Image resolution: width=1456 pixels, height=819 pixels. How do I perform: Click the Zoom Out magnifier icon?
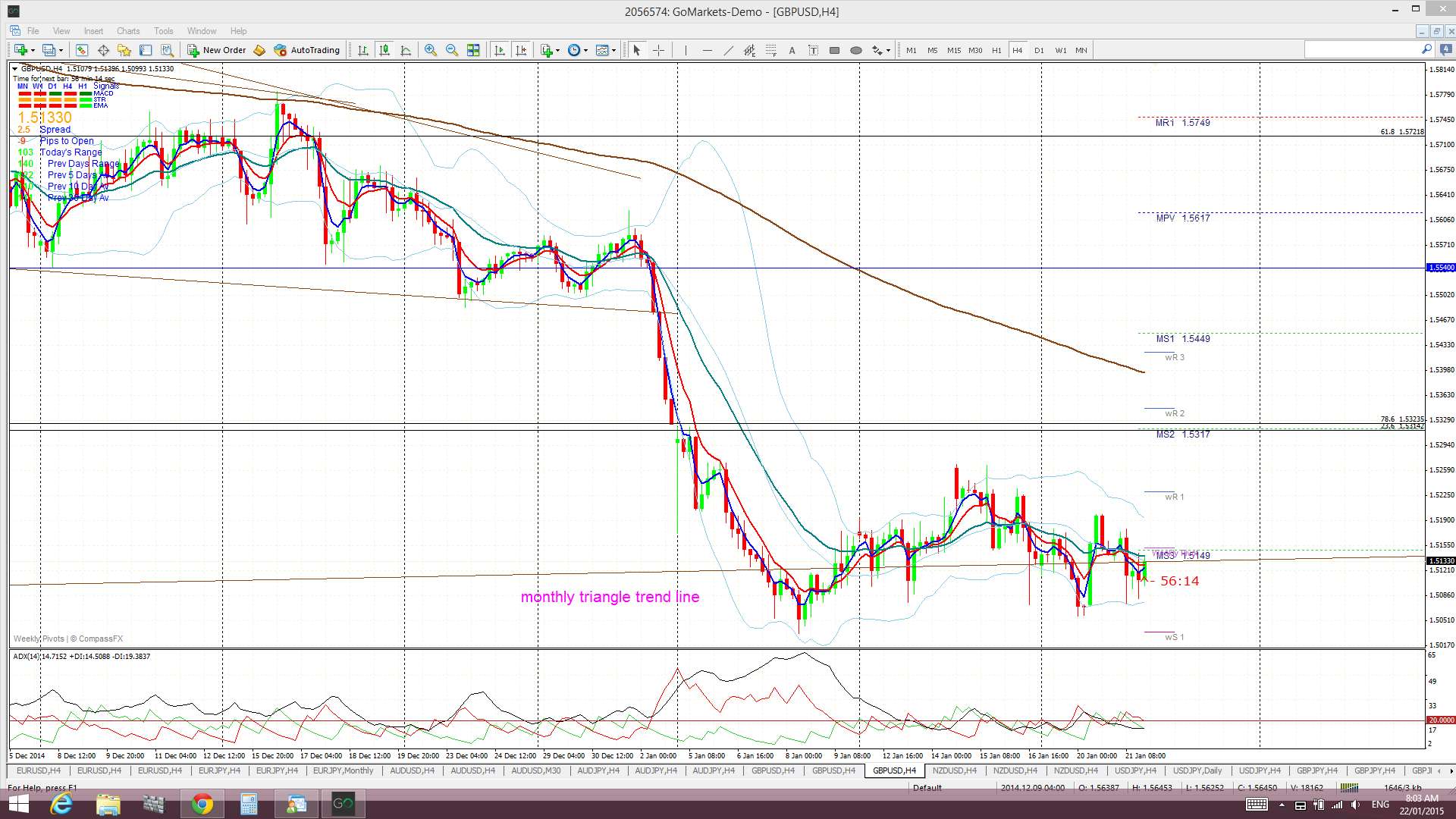452,50
